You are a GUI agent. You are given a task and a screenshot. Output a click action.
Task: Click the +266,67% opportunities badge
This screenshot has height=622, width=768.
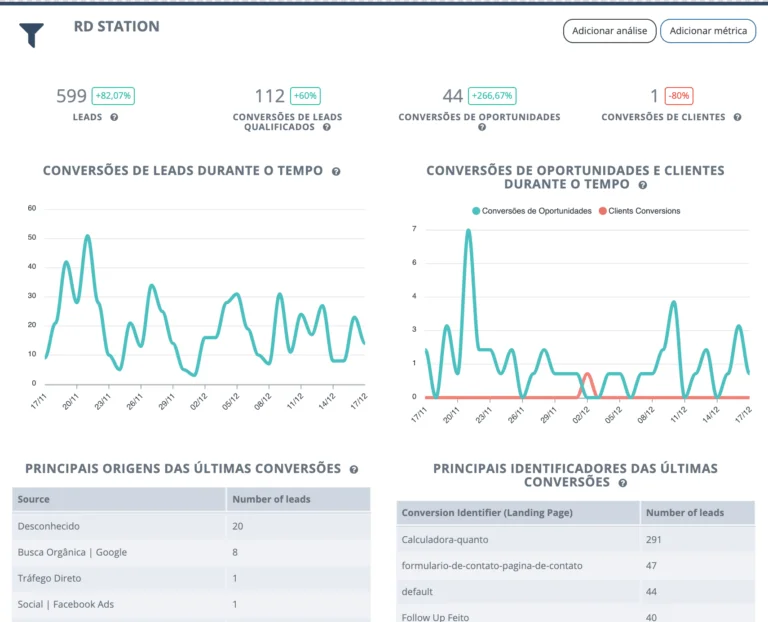[492, 96]
